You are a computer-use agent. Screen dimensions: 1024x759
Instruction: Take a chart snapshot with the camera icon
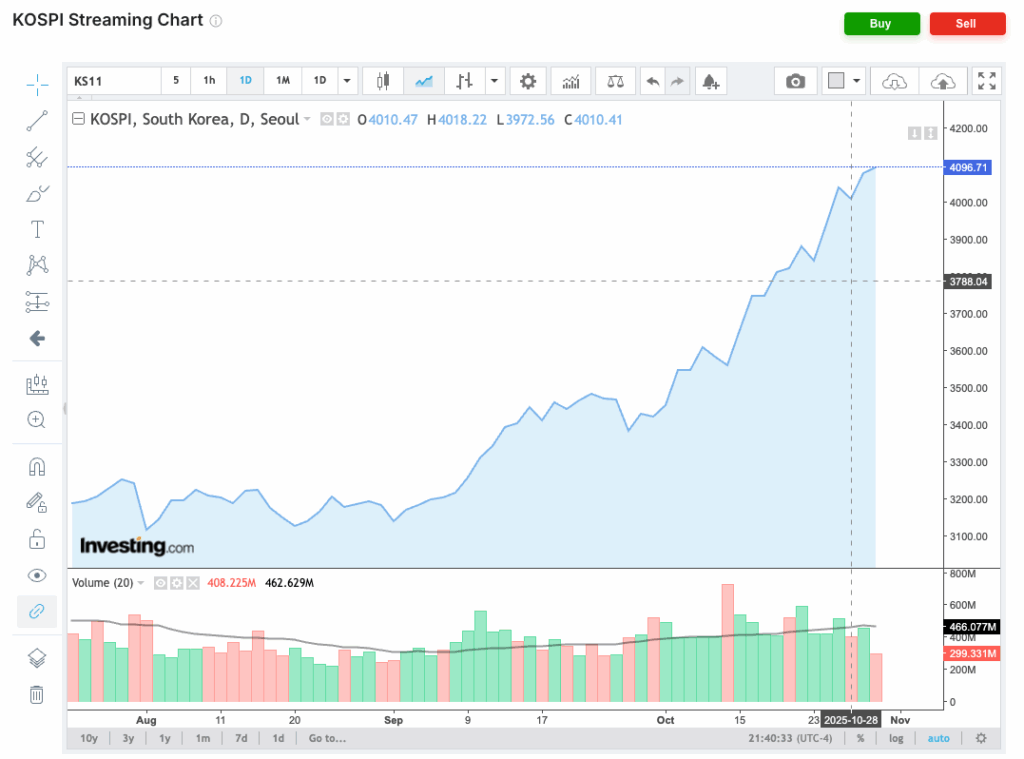point(795,81)
